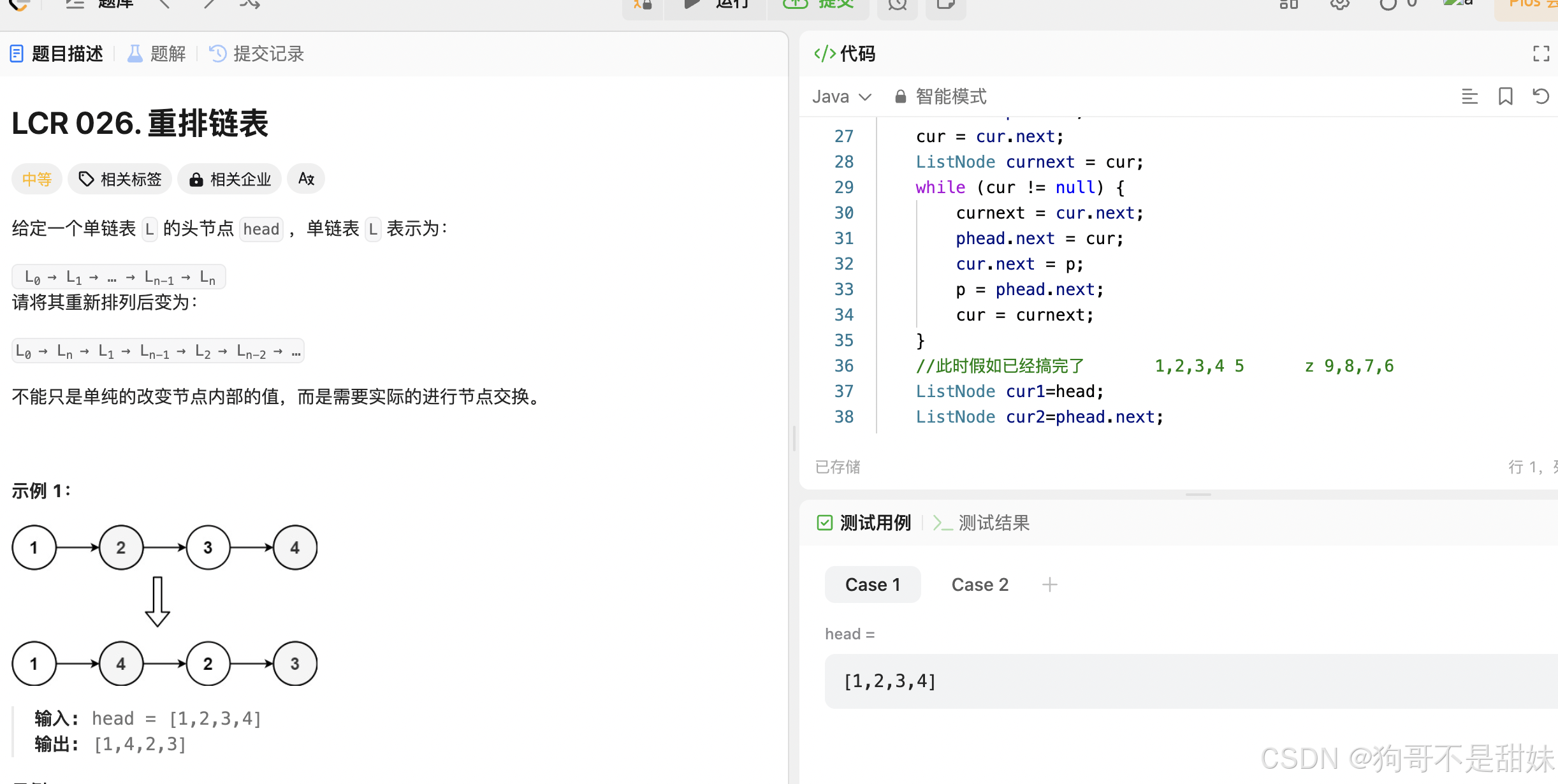The height and width of the screenshot is (784, 1558).
Task: Click the 运行 run button
Action: pyautogui.click(x=715, y=6)
